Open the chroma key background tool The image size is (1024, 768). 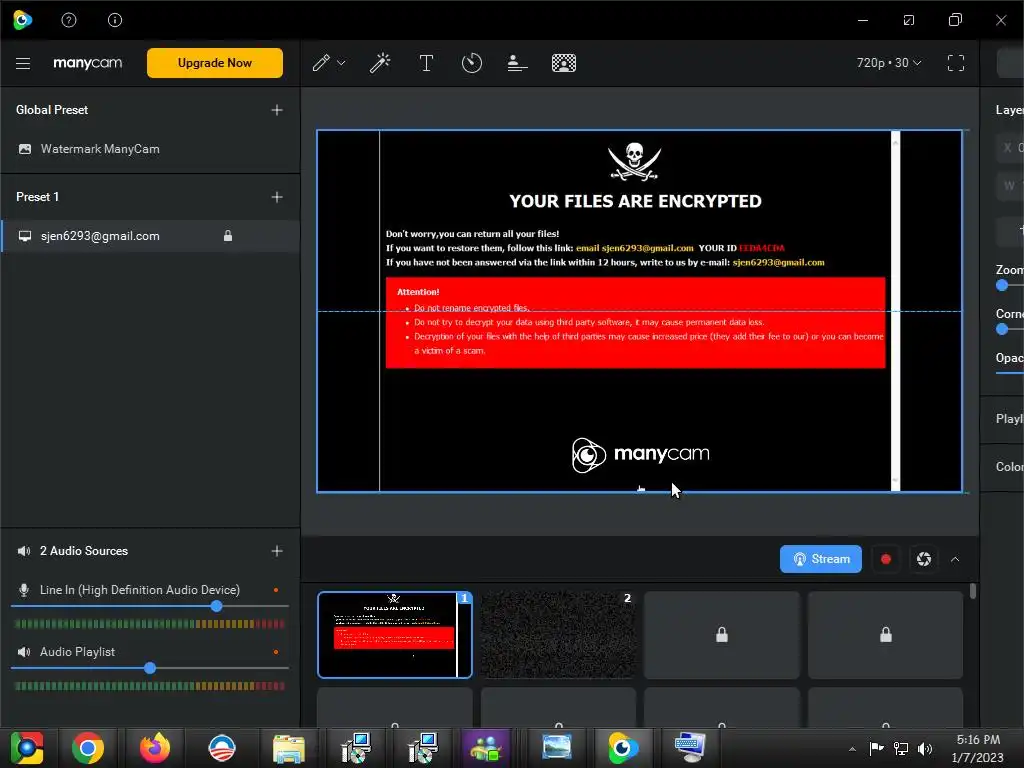[x=564, y=63]
